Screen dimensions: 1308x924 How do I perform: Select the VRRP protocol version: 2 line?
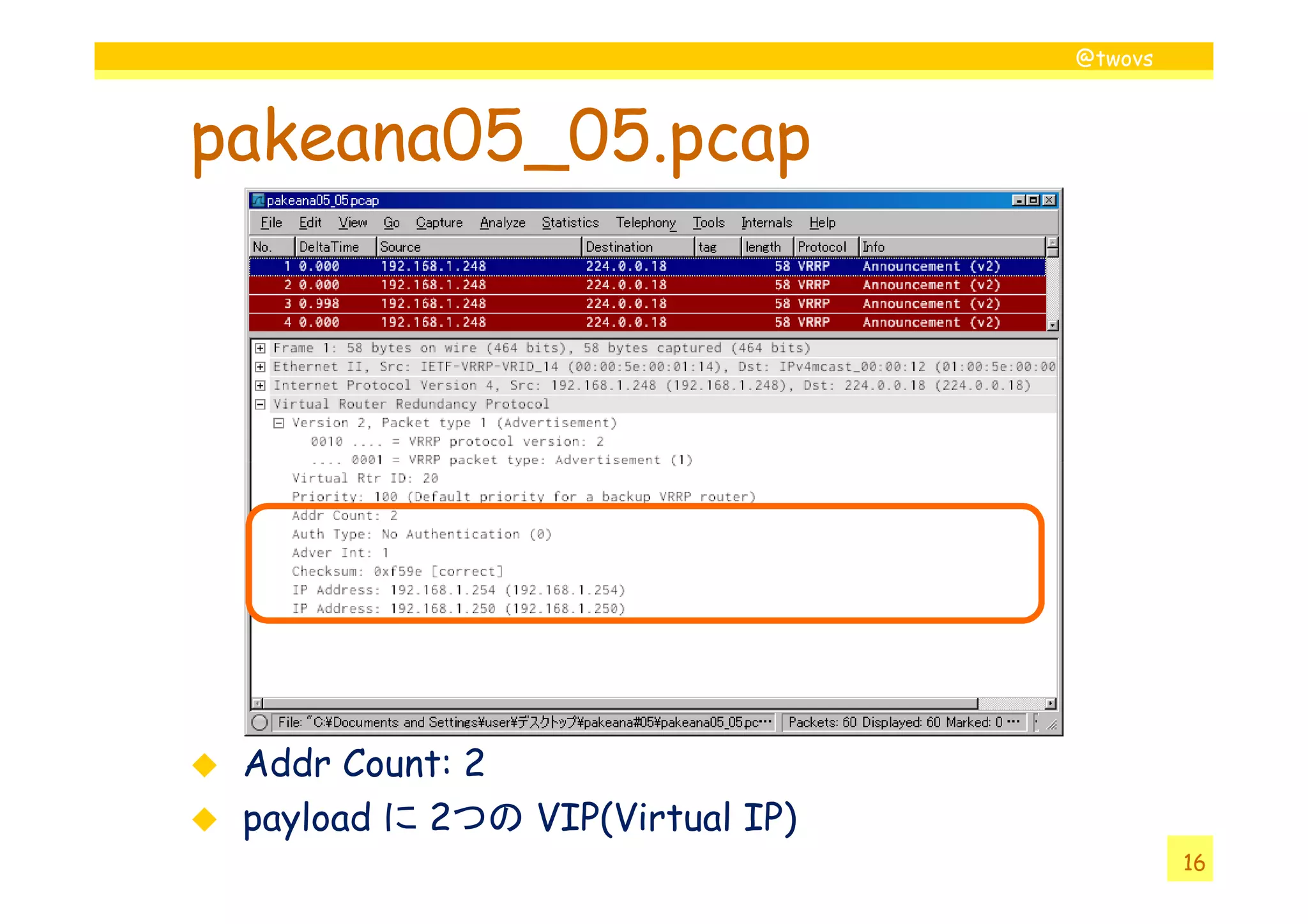457,441
